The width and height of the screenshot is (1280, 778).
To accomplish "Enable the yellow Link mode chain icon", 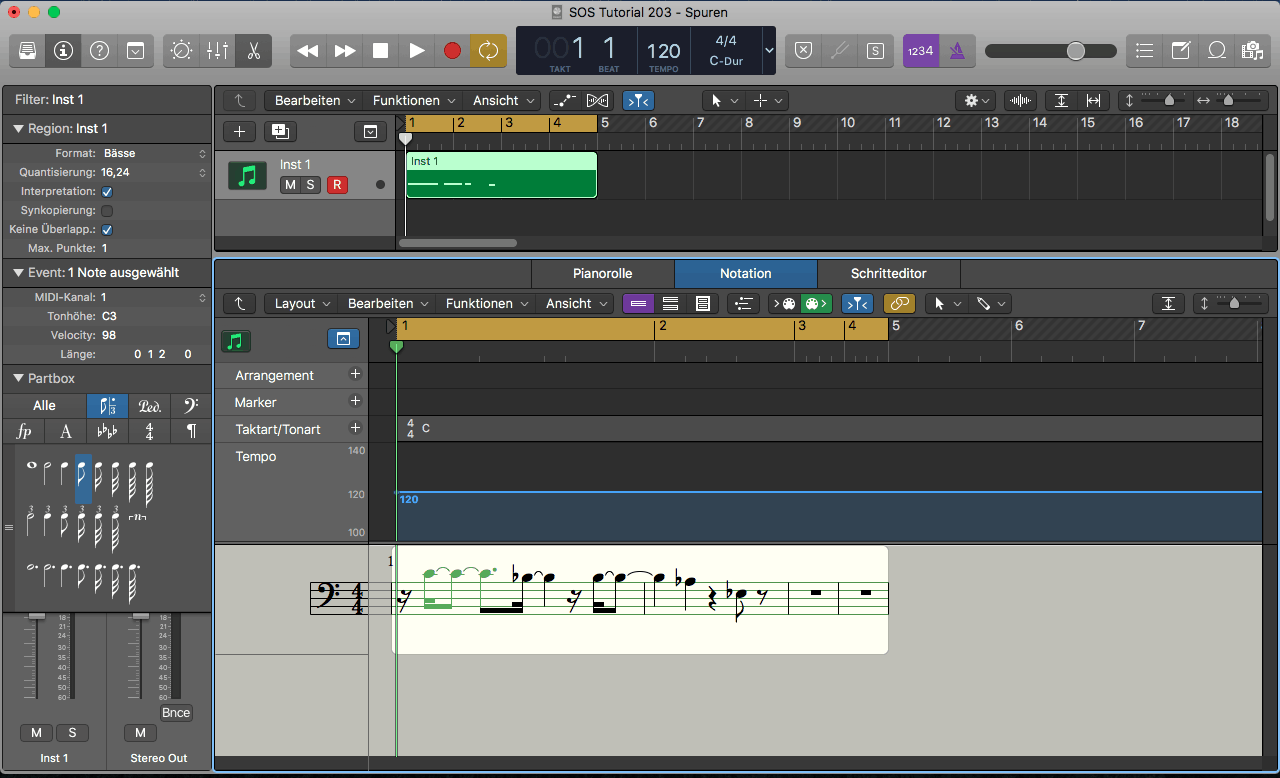I will click(x=899, y=303).
